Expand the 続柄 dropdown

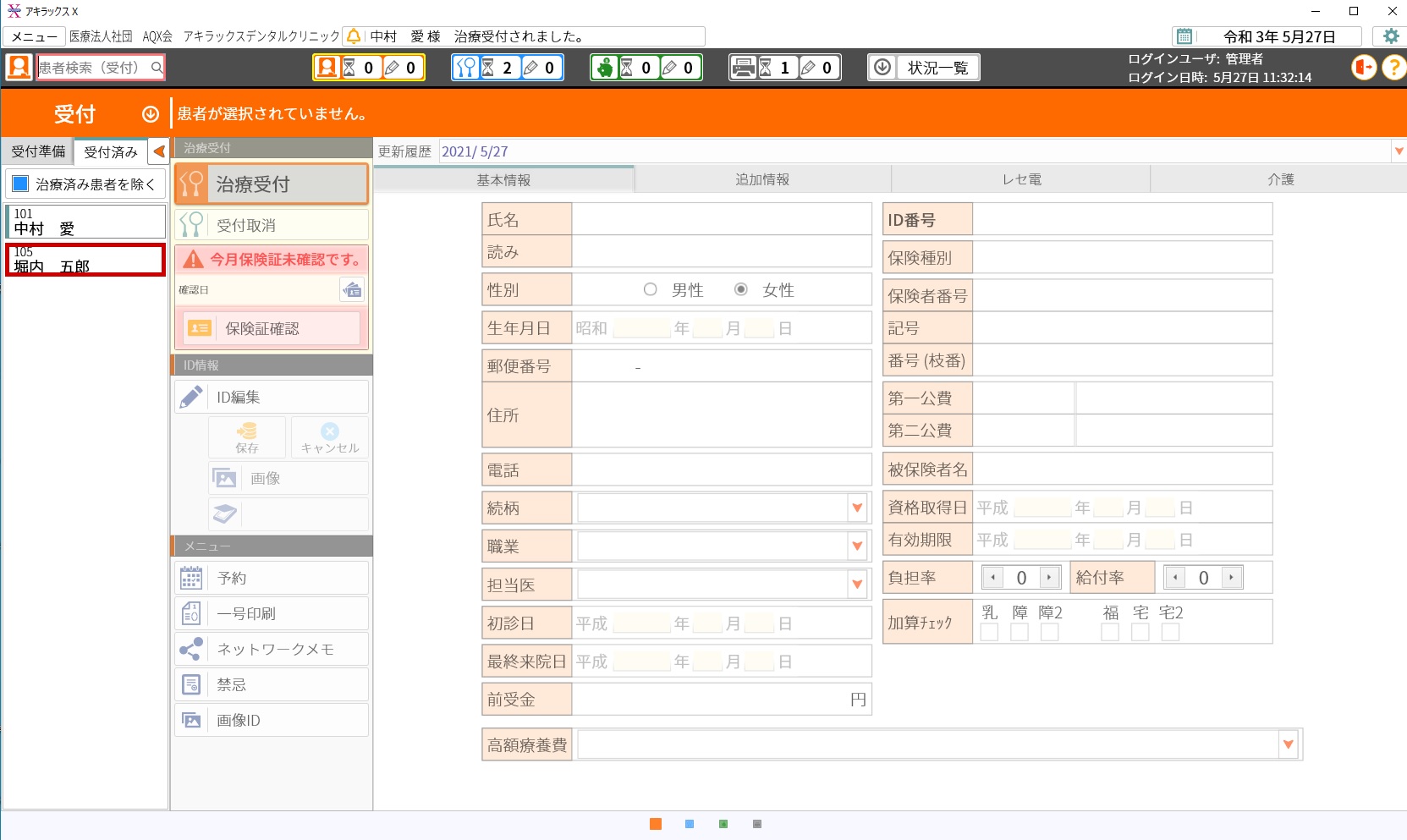click(x=857, y=508)
